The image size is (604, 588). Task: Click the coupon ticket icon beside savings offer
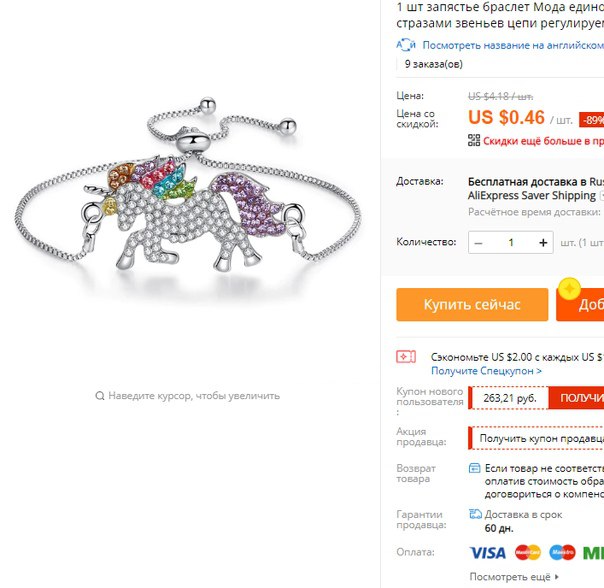406,357
